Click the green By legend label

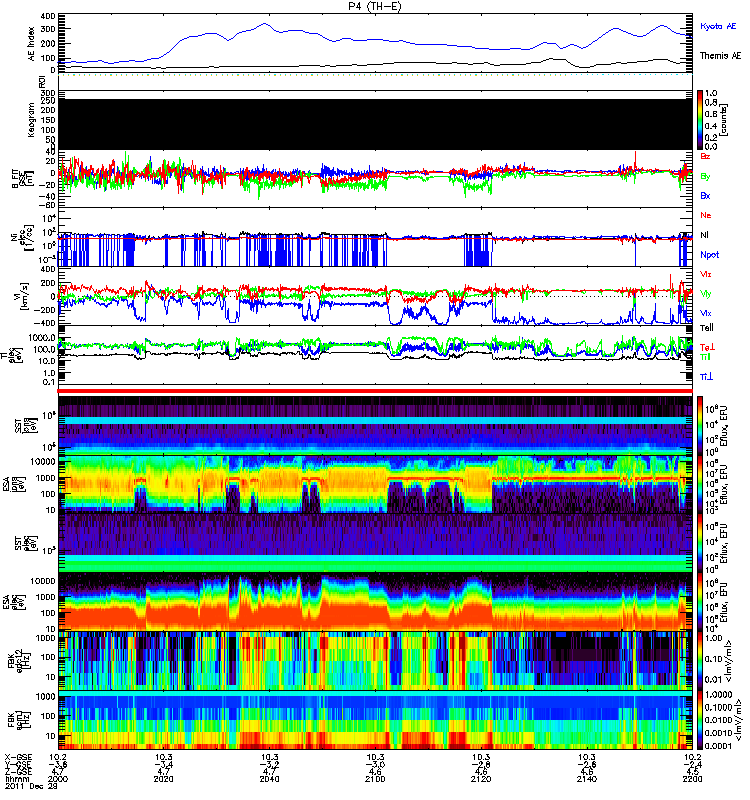point(705,176)
